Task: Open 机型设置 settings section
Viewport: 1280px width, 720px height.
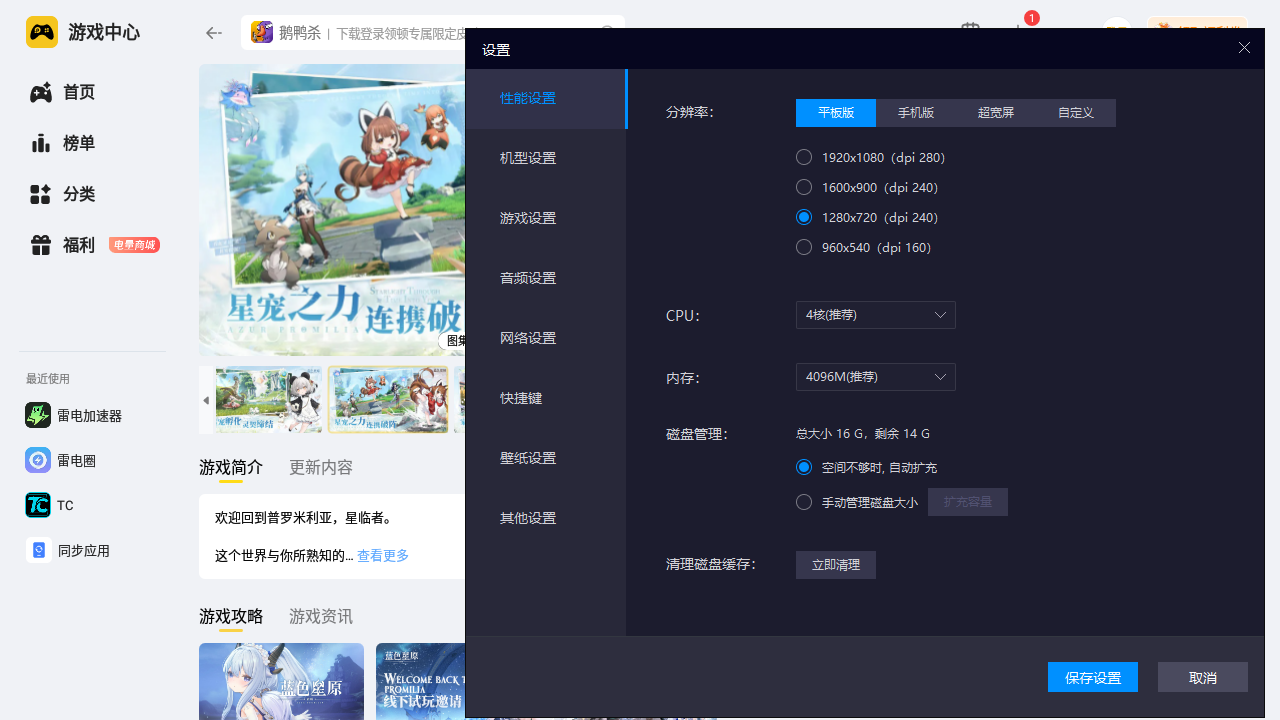Action: pyautogui.click(x=528, y=158)
